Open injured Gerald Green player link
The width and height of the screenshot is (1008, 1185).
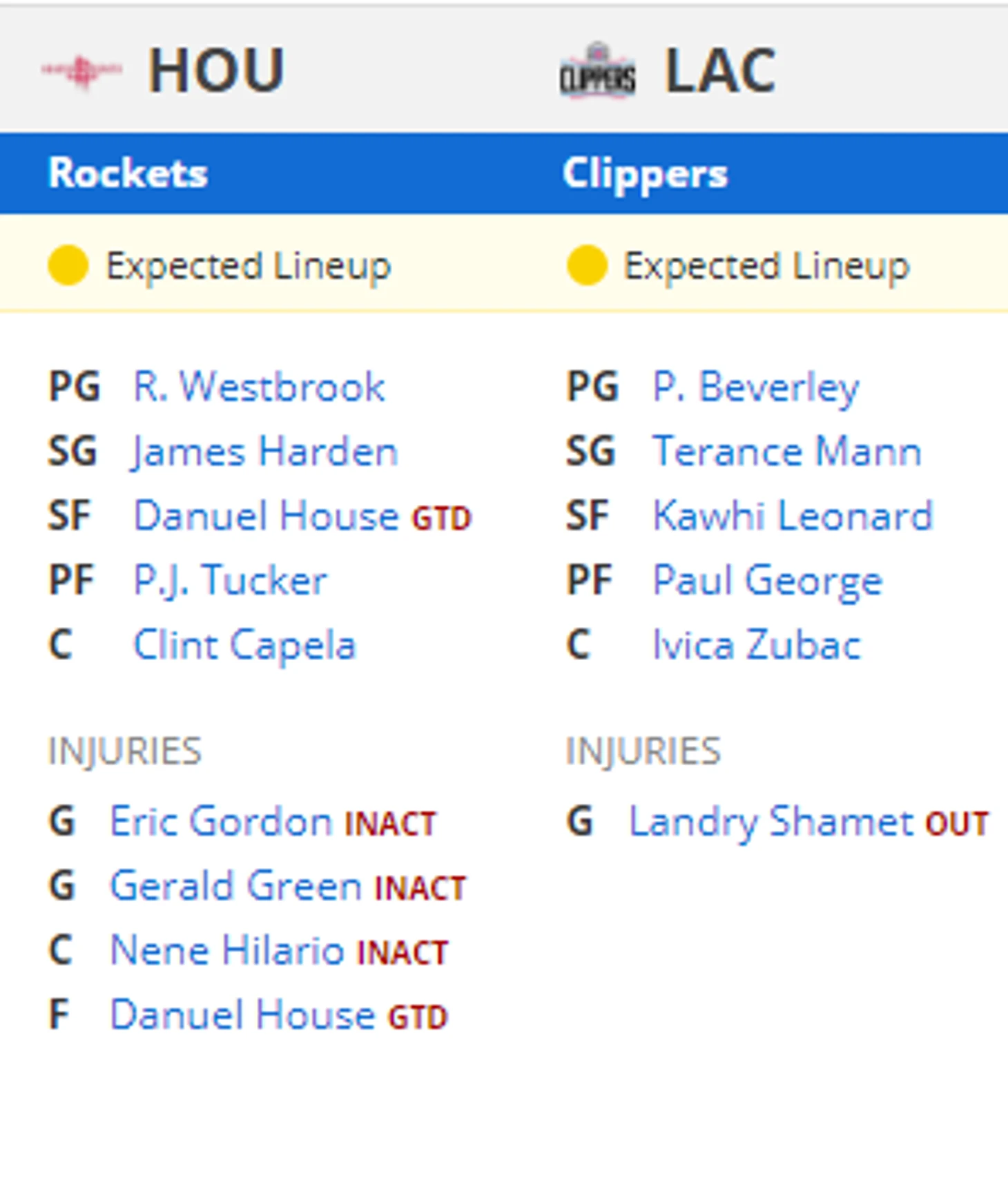(235, 886)
